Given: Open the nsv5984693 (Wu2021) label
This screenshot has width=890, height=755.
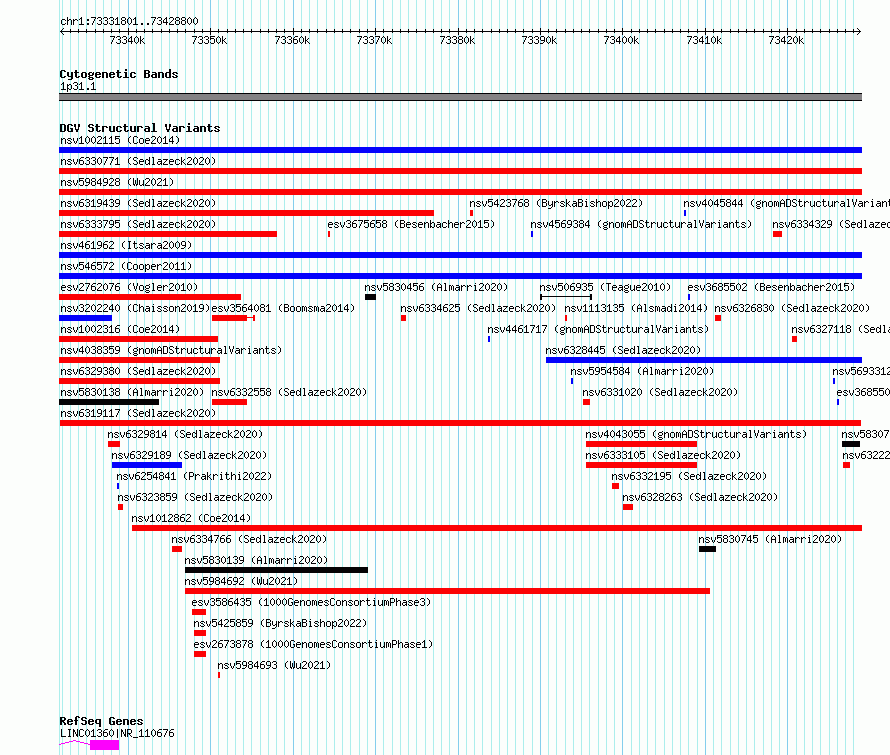Looking at the screenshot, I should 274,665.
